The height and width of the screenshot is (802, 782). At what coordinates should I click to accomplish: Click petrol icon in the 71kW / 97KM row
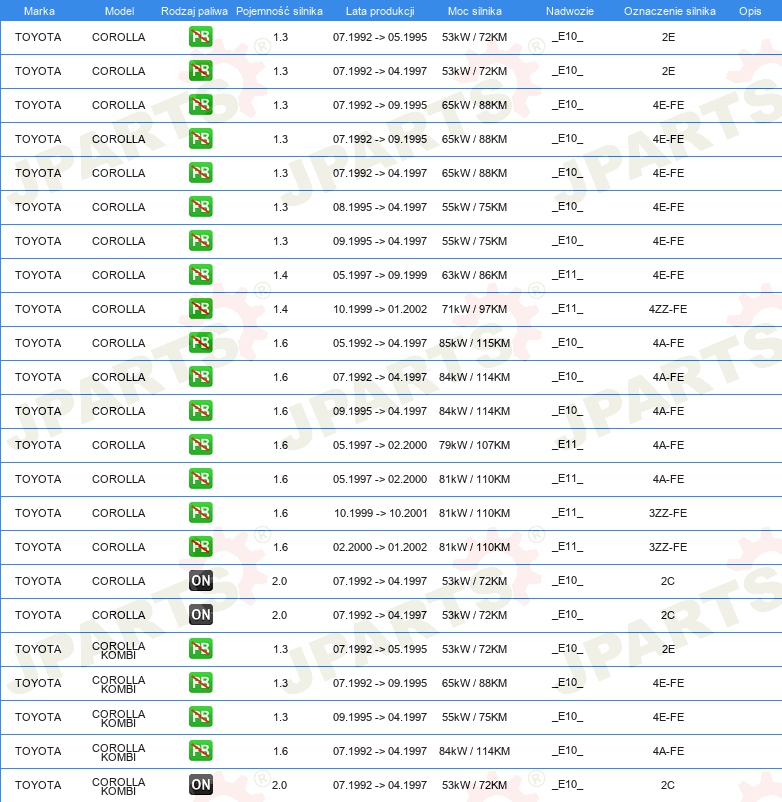(200, 309)
